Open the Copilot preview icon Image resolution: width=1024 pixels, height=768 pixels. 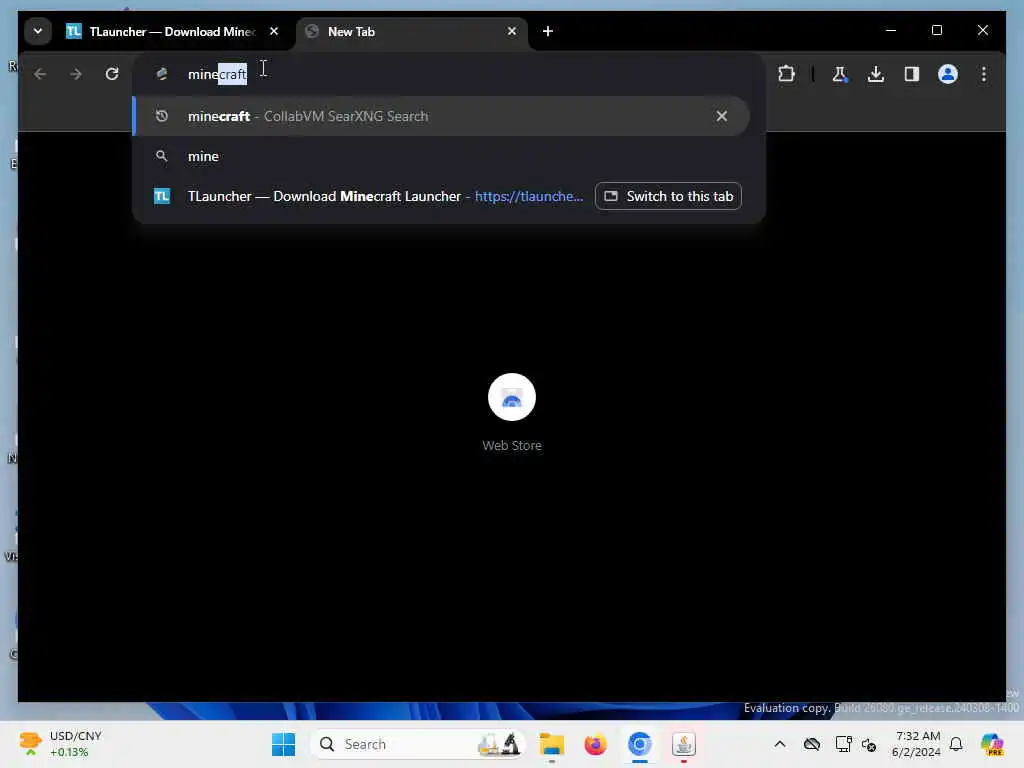pos(992,744)
